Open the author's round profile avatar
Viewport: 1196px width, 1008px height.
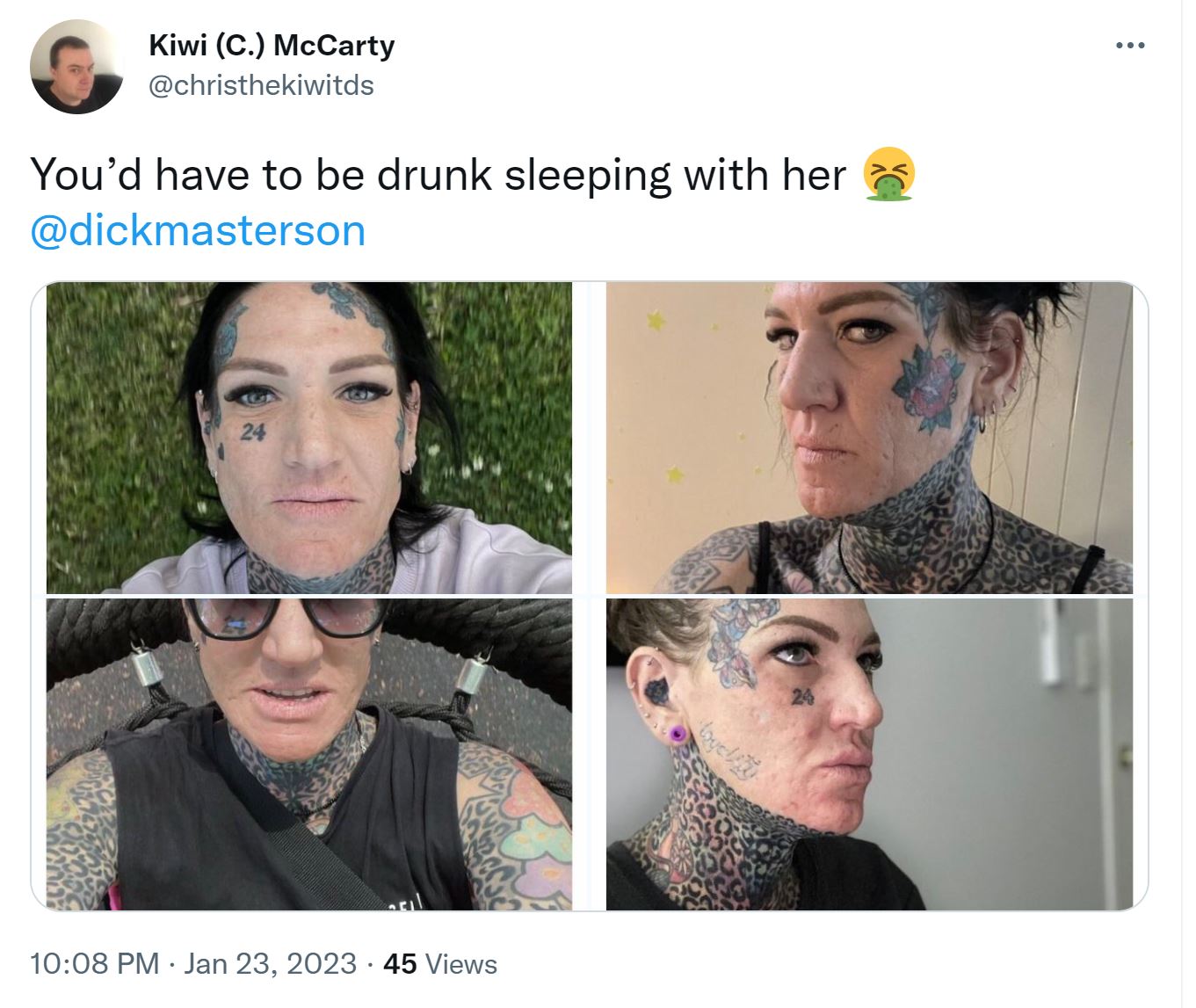click(76, 67)
